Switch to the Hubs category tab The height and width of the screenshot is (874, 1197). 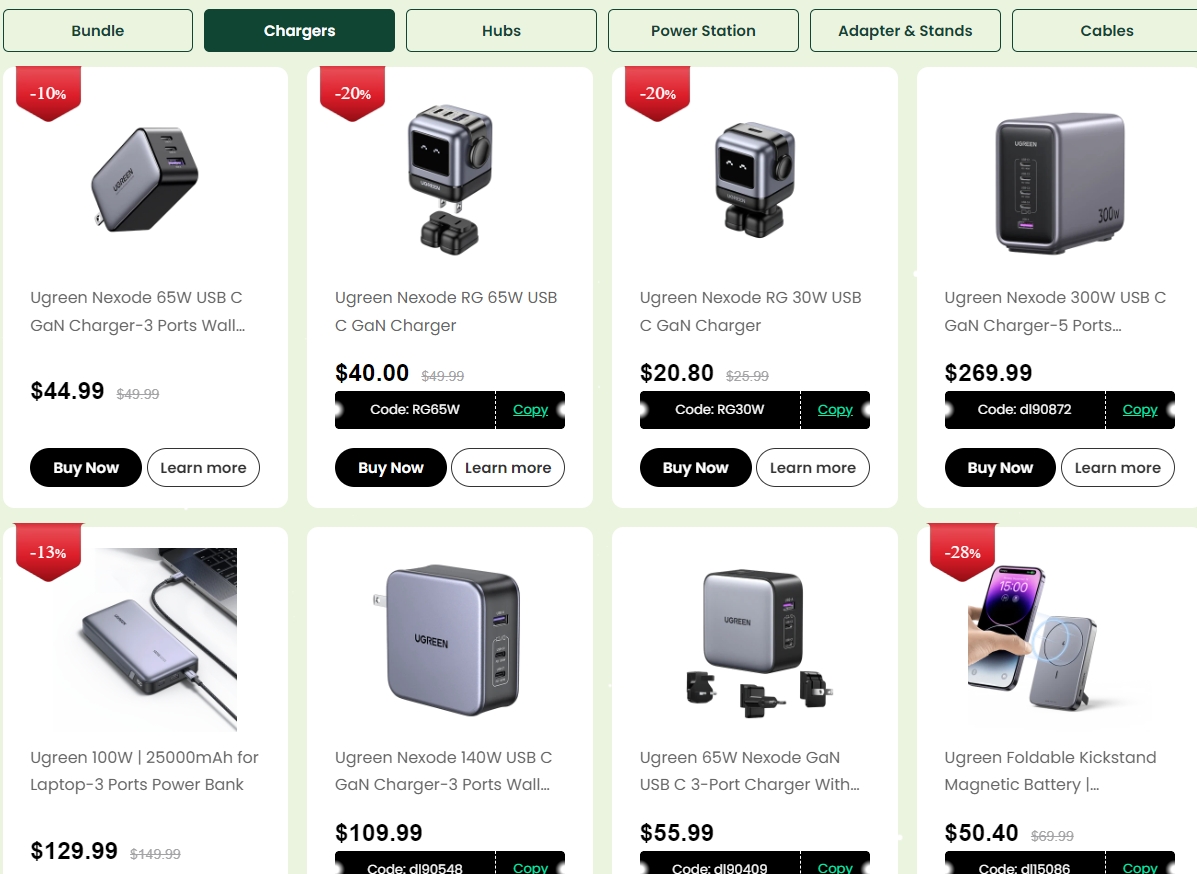point(501,31)
